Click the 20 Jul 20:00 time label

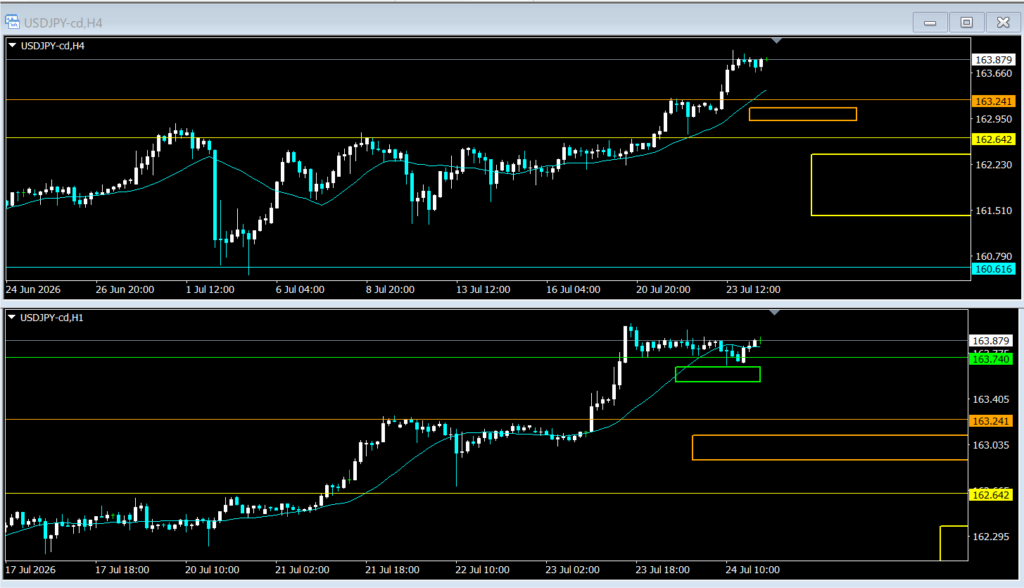pyautogui.click(x=663, y=289)
